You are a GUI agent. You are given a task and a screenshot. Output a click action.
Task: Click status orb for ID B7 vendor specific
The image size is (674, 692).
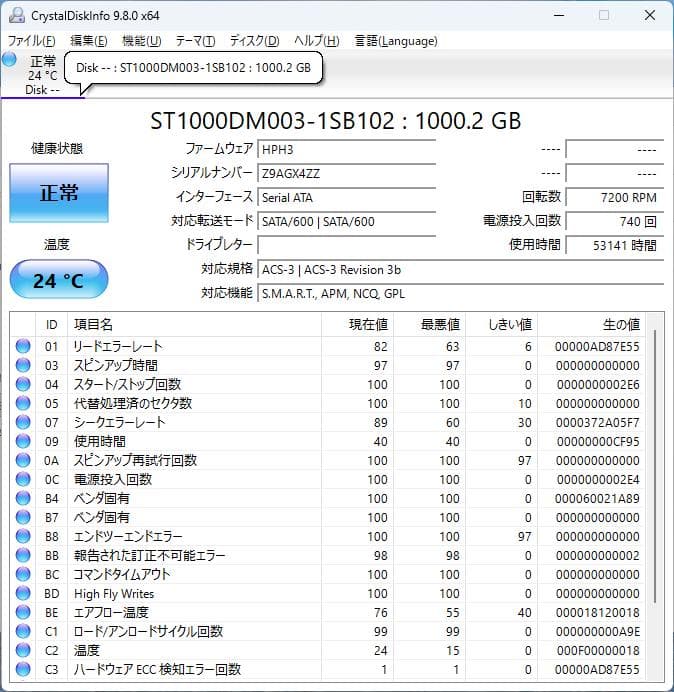click(23, 517)
